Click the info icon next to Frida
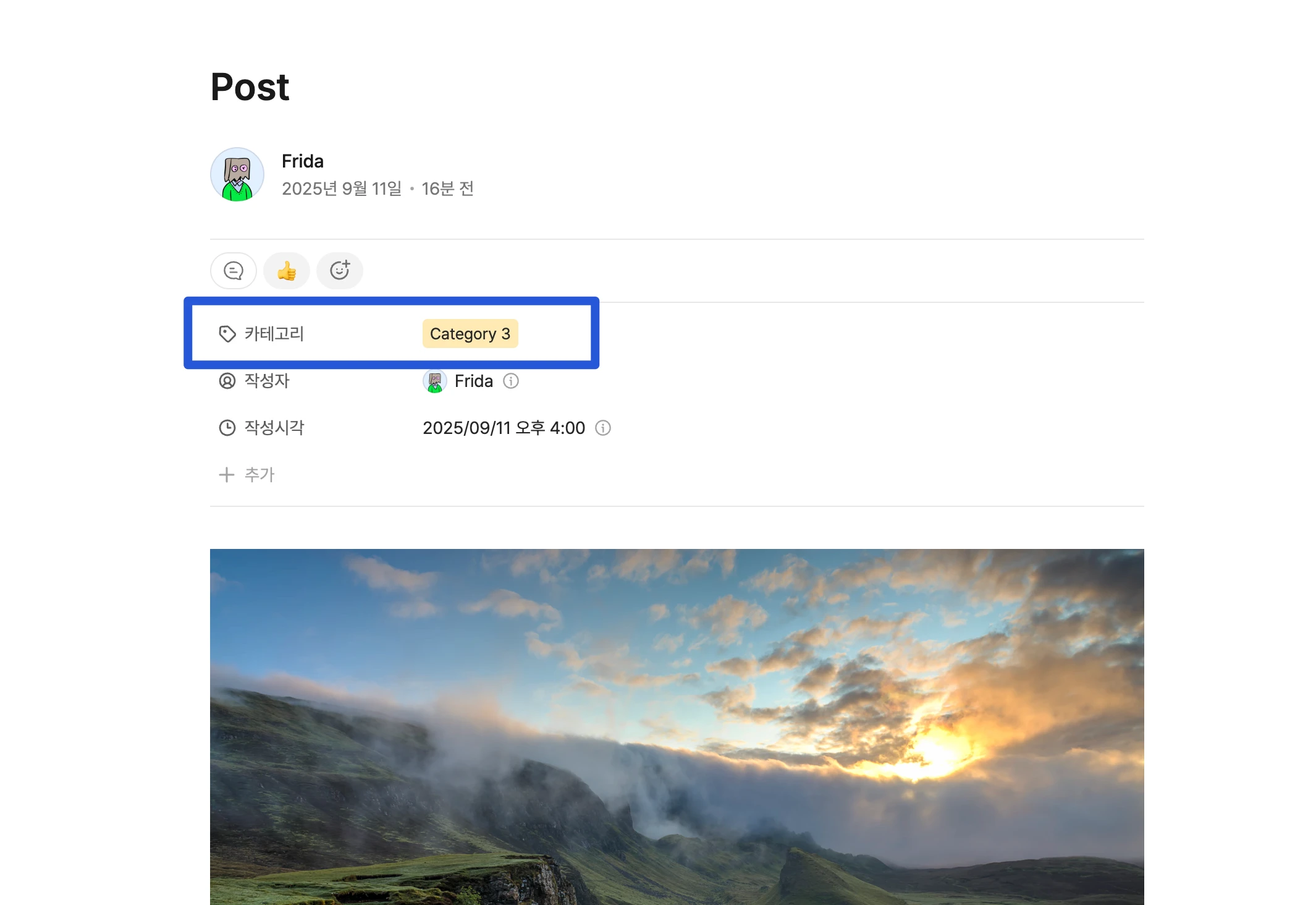This screenshot has height=905, width=1316. 511,381
